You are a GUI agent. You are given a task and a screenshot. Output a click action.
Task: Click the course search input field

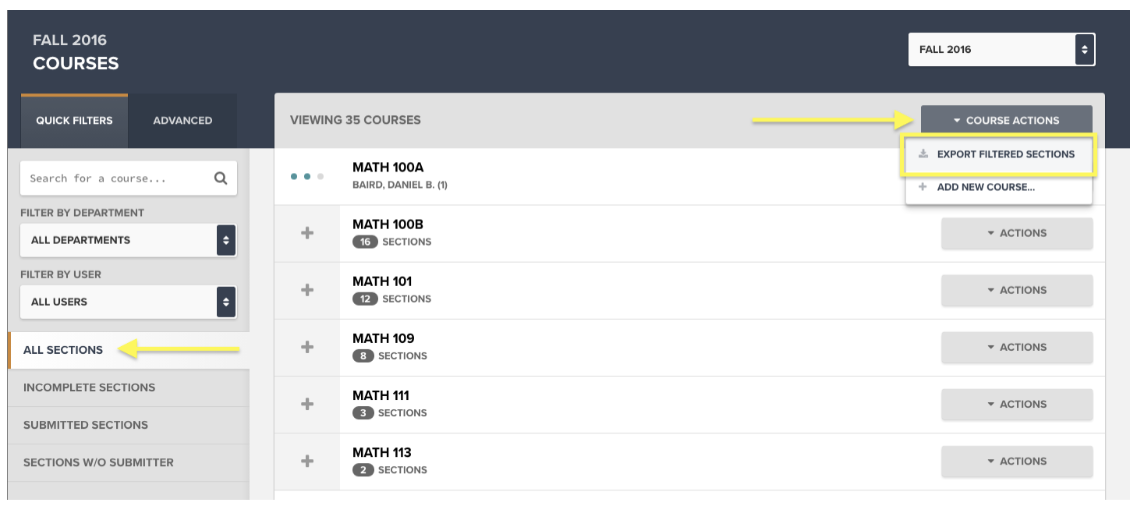click(116, 178)
